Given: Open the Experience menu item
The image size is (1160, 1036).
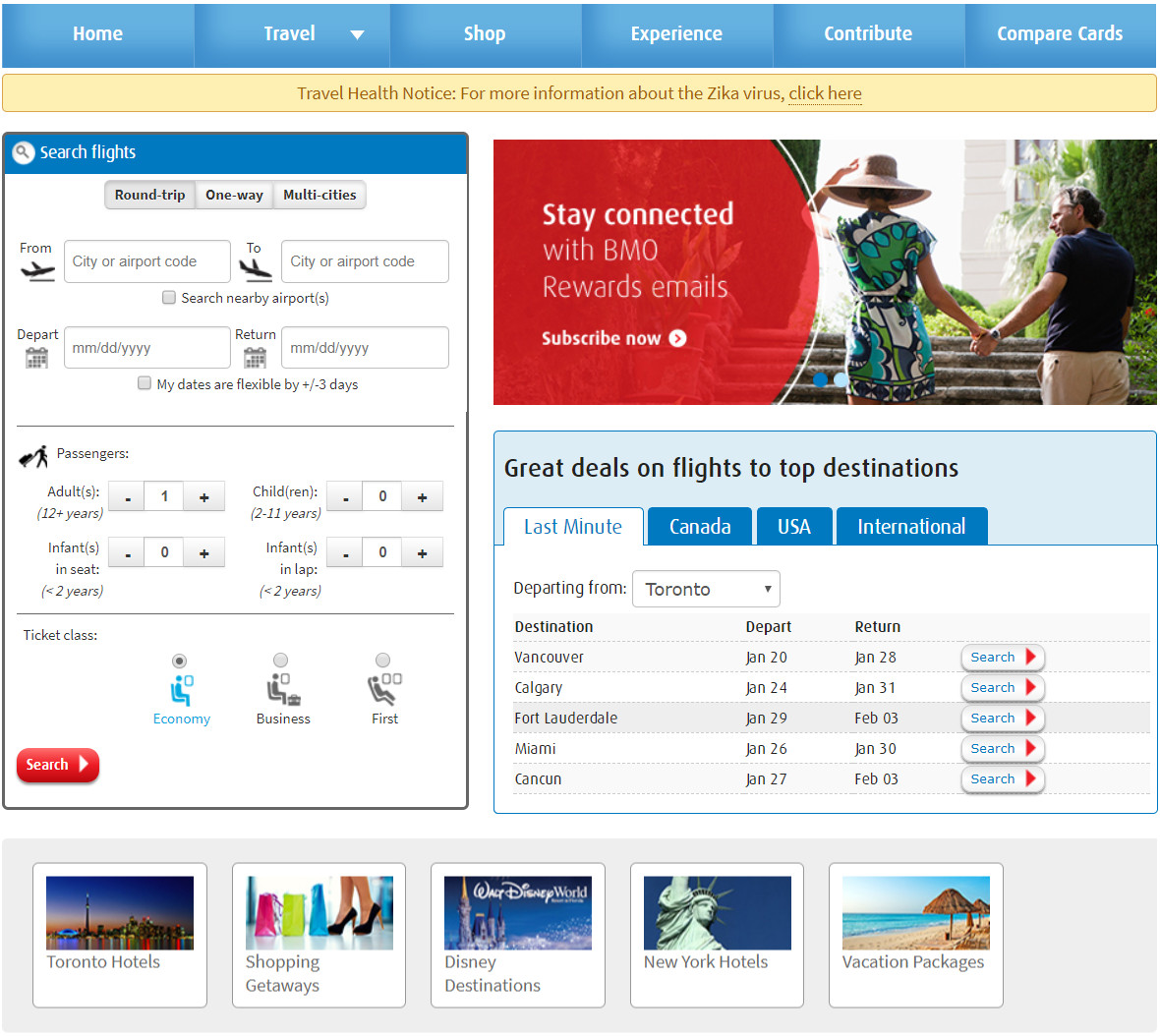Looking at the screenshot, I should tap(676, 34).
